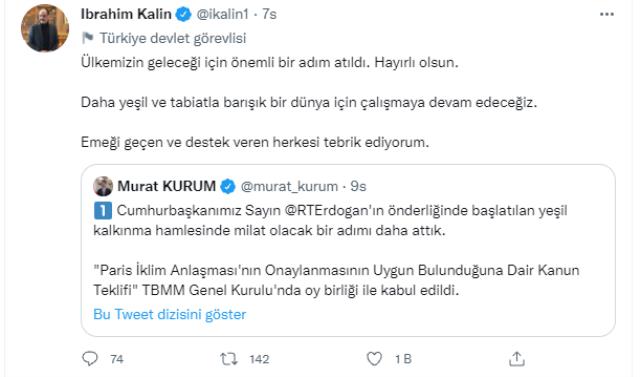Click the 142 retweet count
Screen dimensions: 640x377
(259, 359)
